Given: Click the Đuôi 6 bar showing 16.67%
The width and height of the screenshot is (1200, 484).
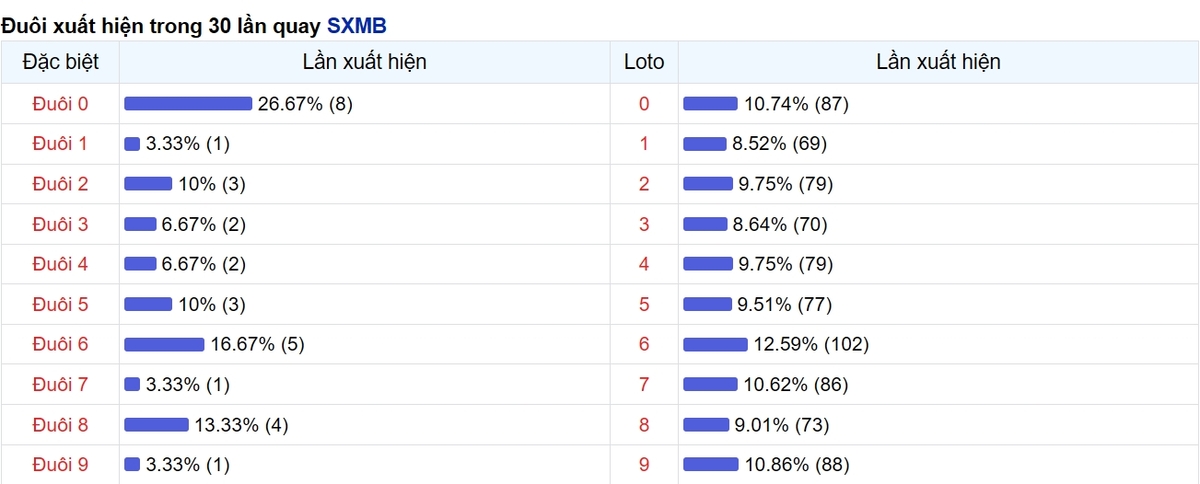Looking at the screenshot, I should coord(164,344).
